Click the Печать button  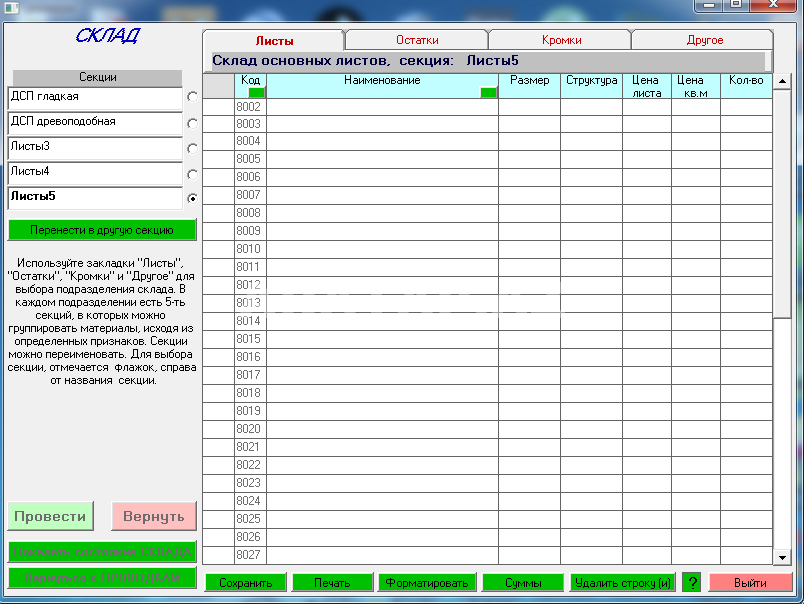coord(332,583)
